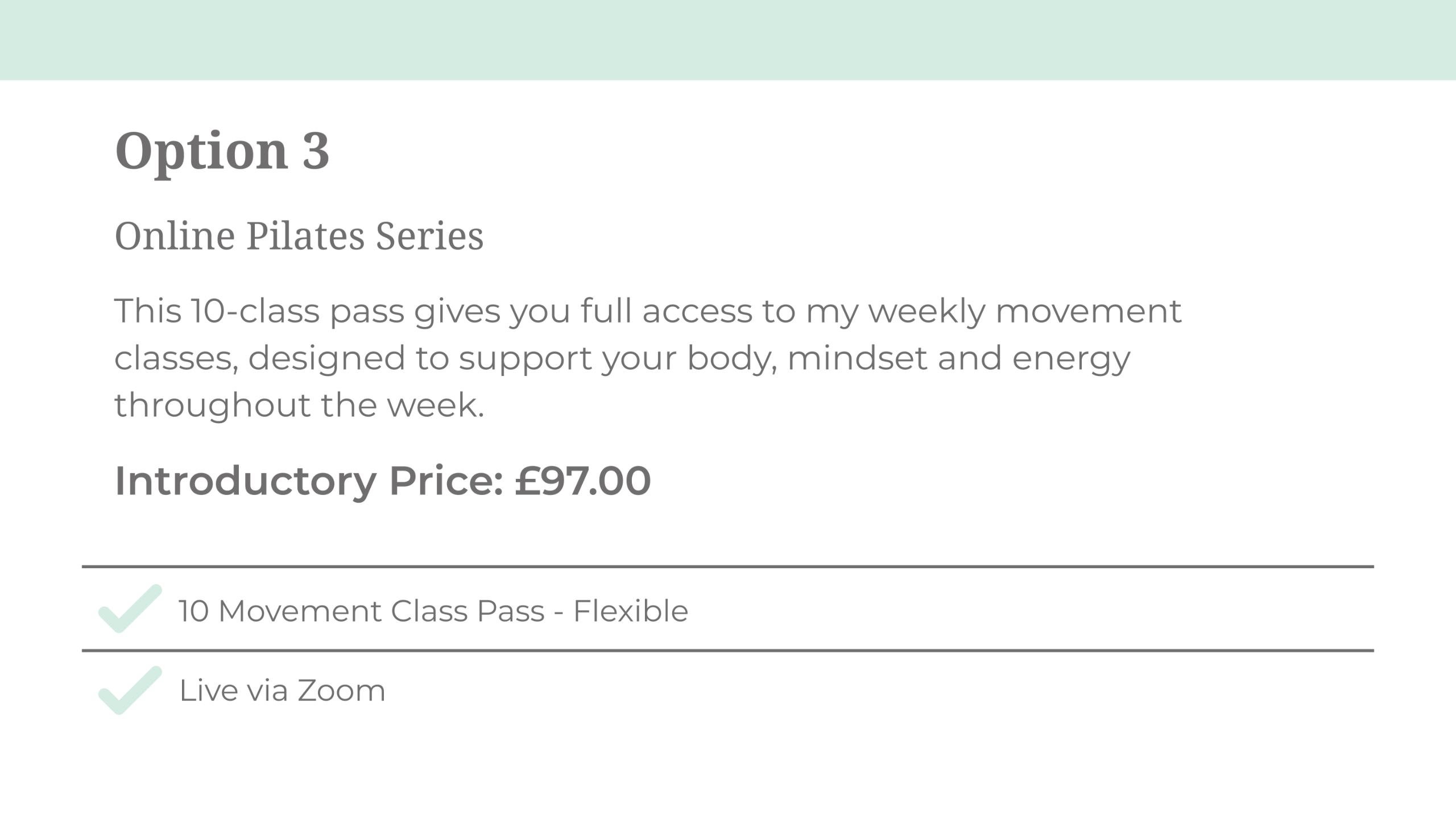
Task: Click the 10 Movement Class Pass text
Action: pos(362,611)
